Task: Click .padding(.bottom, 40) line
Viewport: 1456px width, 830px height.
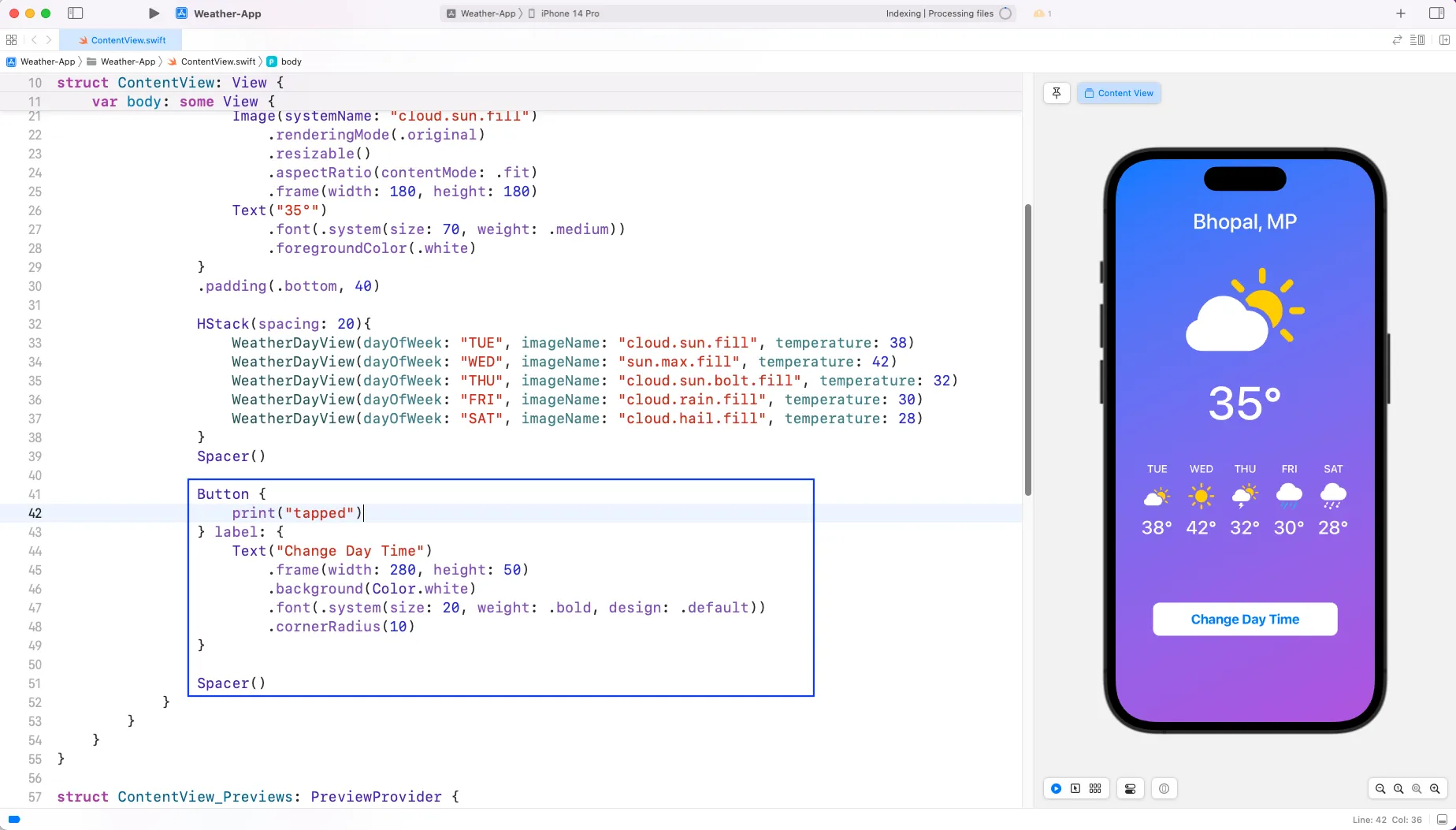Action: [288, 286]
